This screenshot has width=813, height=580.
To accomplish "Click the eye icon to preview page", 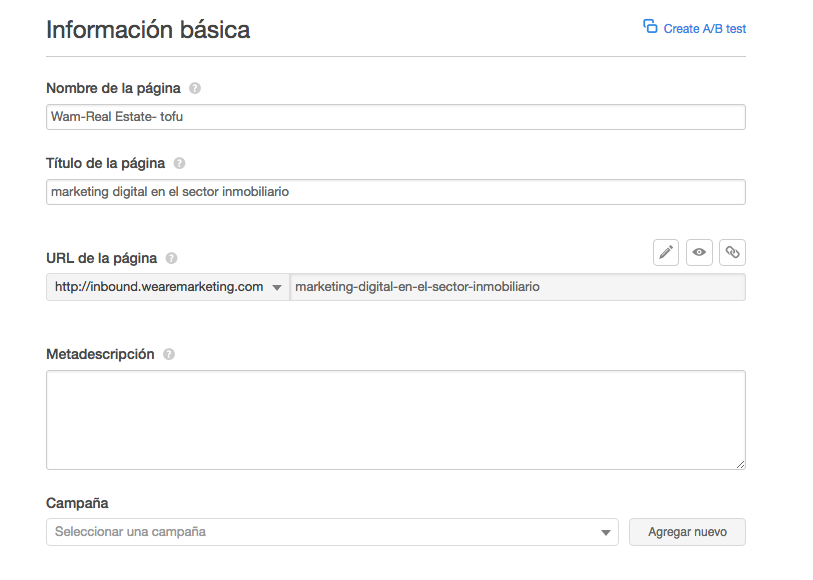I will 699,253.
